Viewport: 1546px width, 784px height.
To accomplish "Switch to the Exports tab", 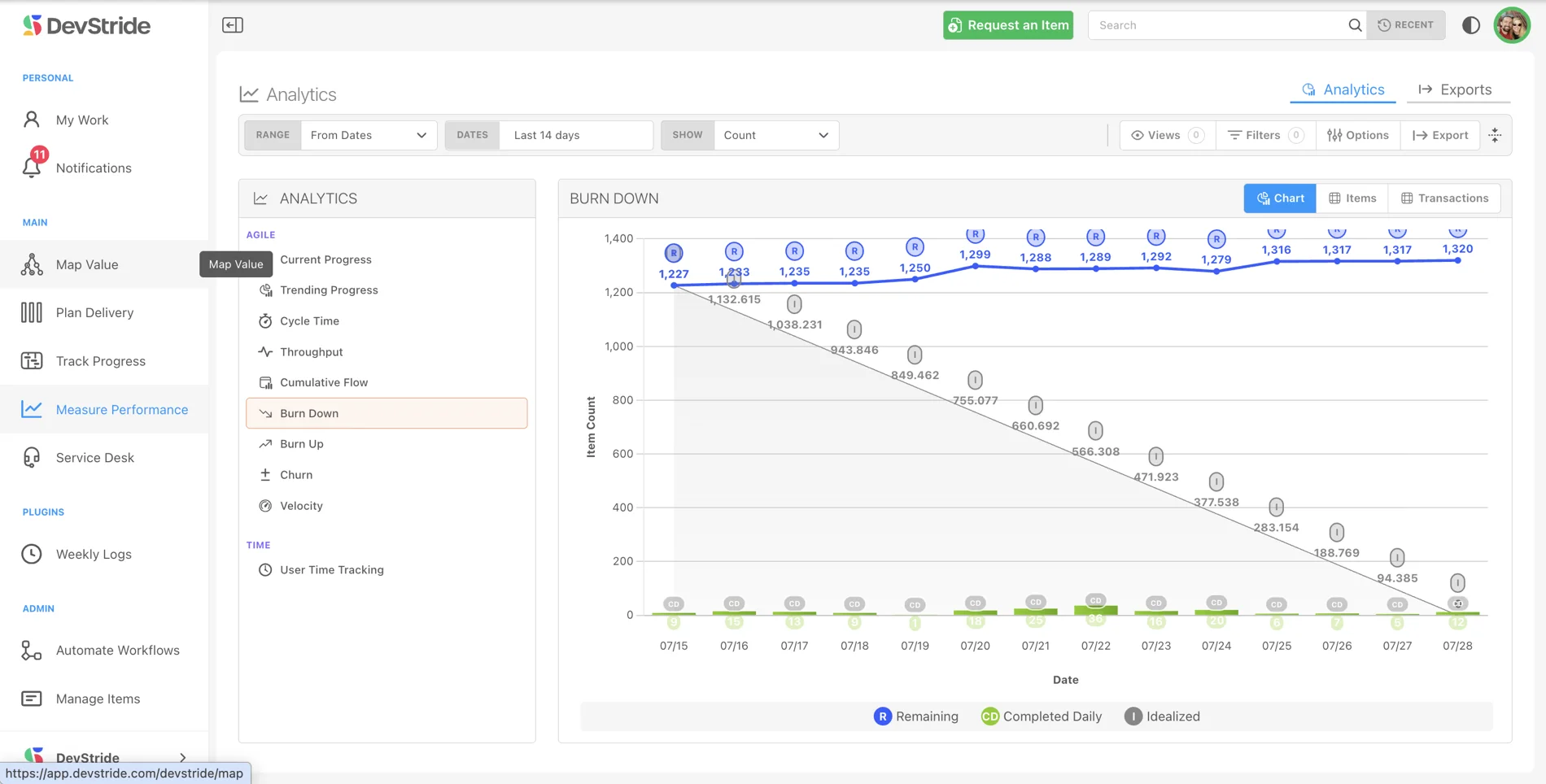I will 1455,89.
